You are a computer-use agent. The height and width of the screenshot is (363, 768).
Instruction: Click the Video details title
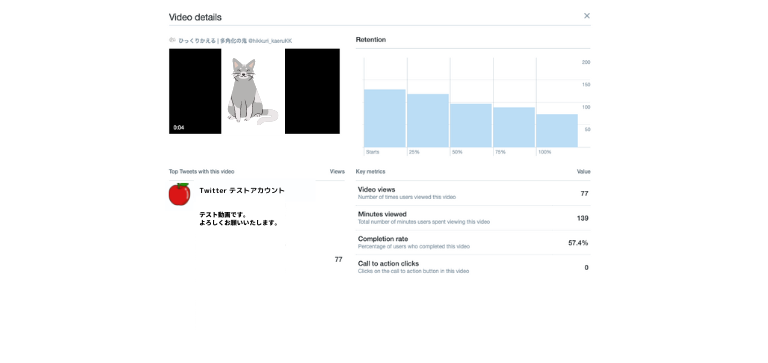(195, 17)
